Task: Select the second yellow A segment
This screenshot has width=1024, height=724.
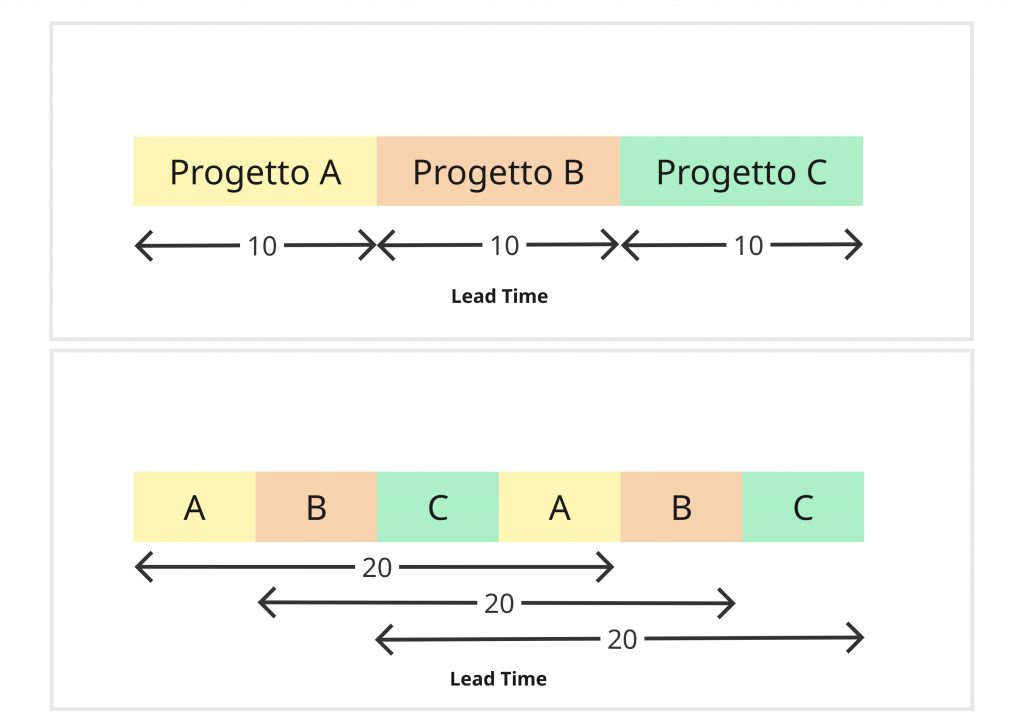Action: tap(560, 507)
